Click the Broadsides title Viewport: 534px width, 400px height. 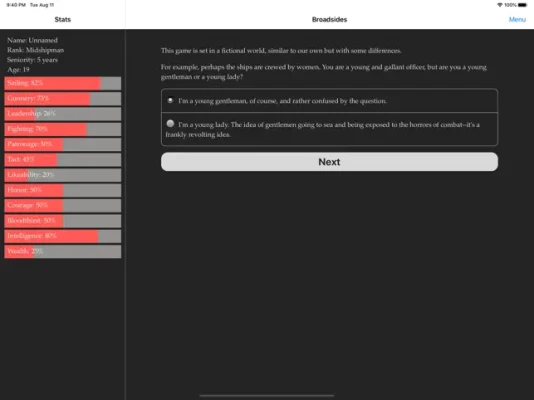[x=329, y=19]
